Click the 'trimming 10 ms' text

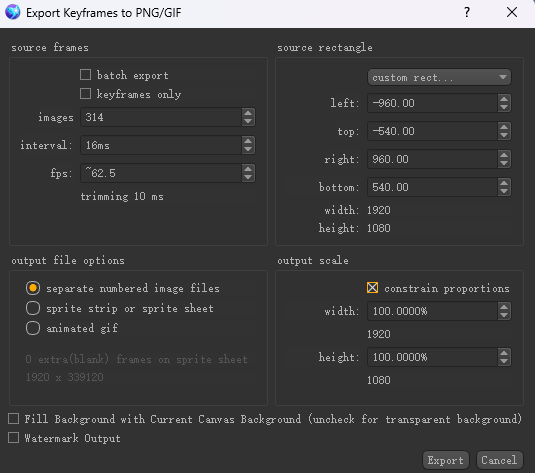click(x=122, y=196)
